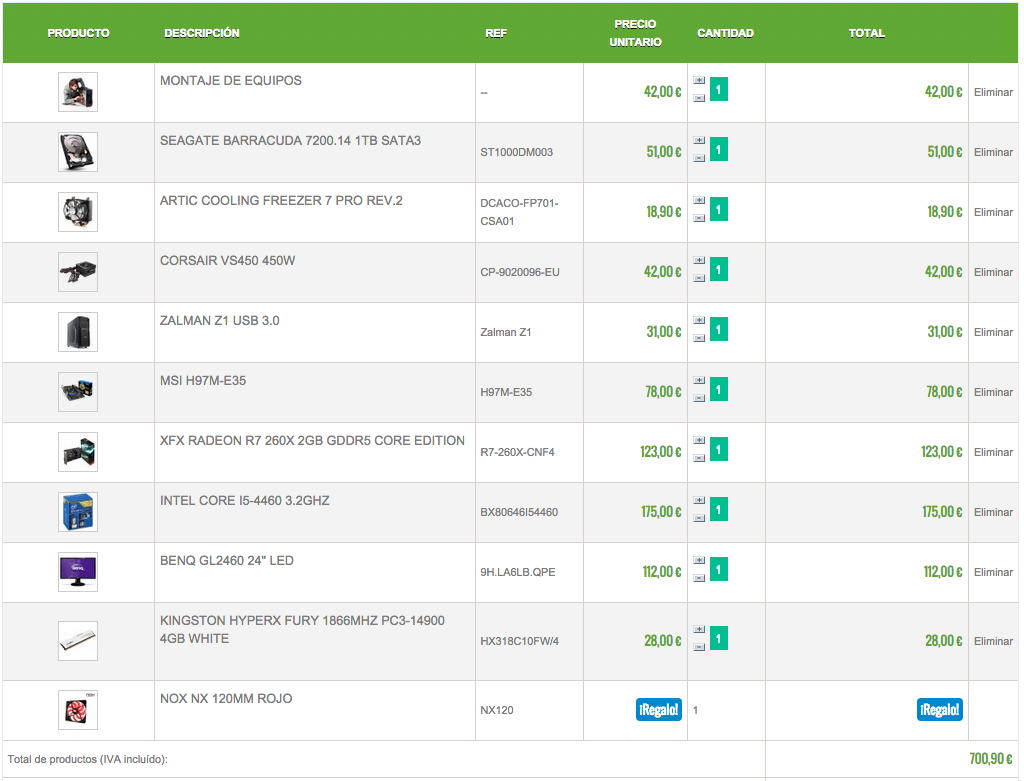Open the NOX NX 120MM fan thumbnail

(x=78, y=710)
